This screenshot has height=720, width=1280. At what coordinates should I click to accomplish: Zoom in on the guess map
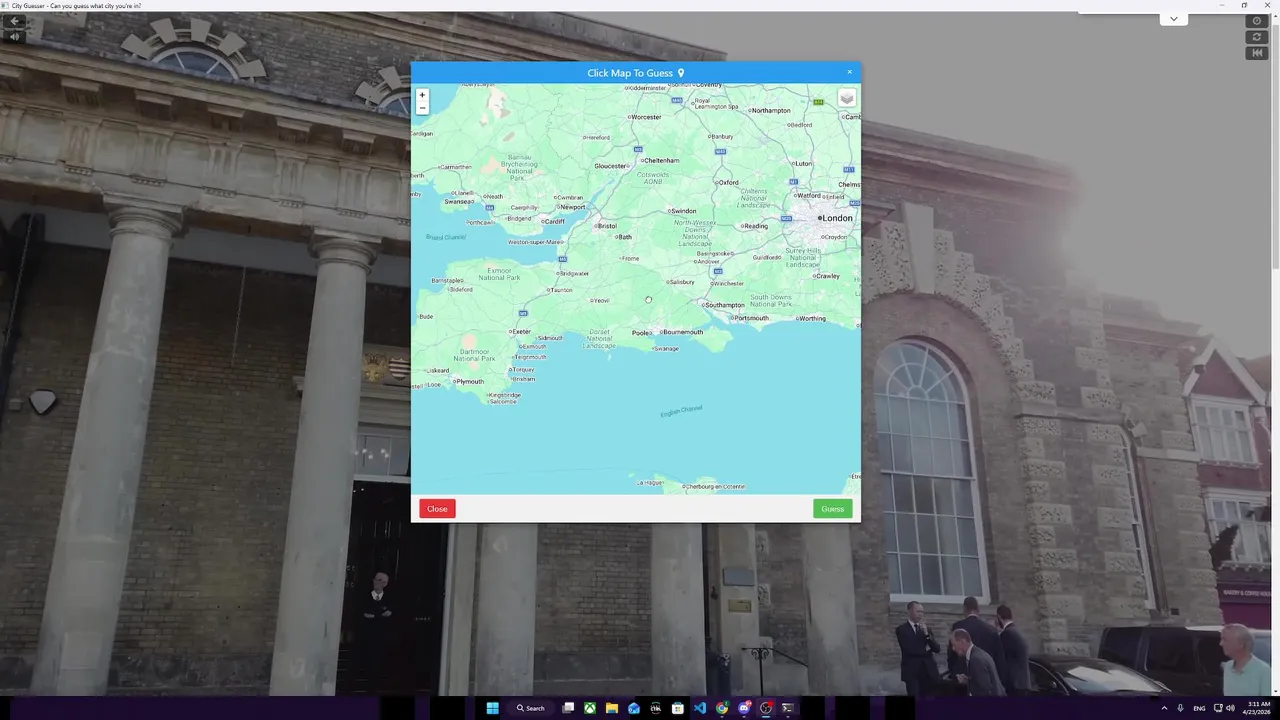(422, 95)
